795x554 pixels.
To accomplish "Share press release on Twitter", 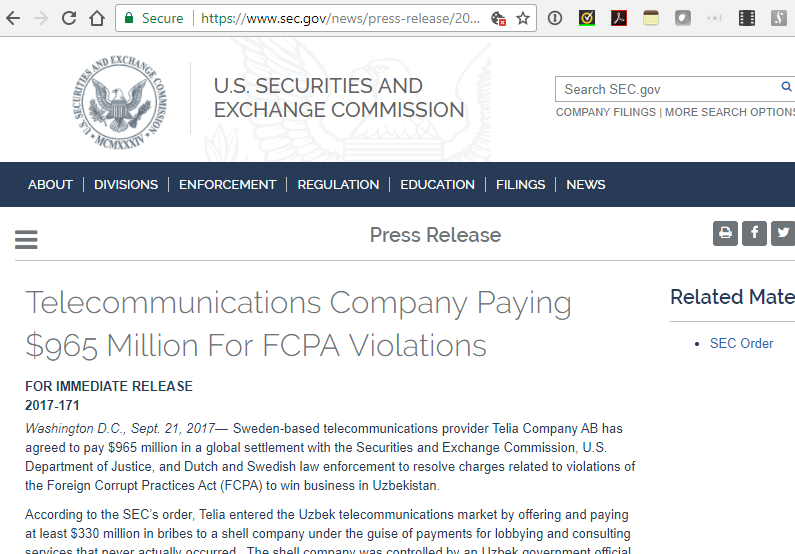I will [x=784, y=233].
